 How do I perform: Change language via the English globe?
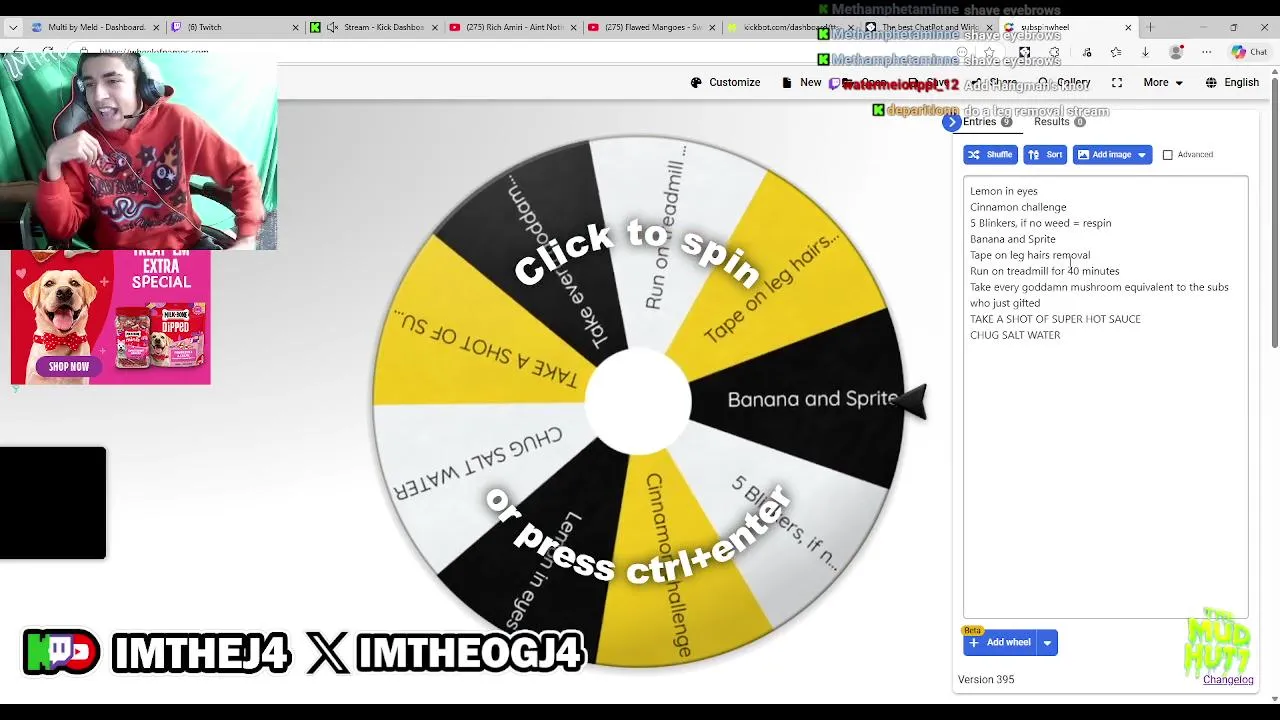click(x=1232, y=82)
